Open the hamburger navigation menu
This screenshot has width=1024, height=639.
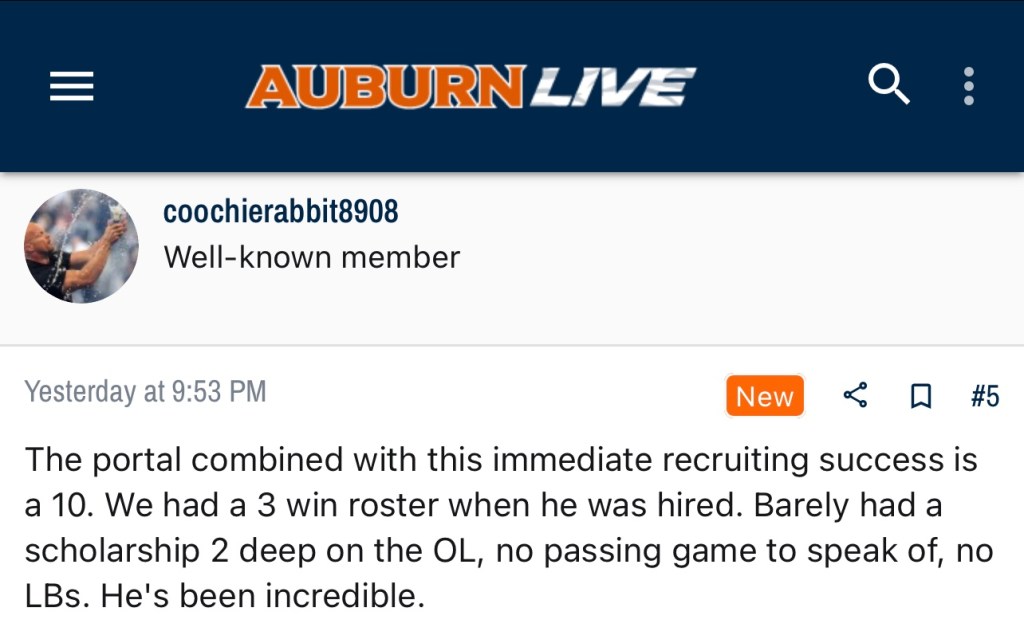pyautogui.click(x=72, y=88)
